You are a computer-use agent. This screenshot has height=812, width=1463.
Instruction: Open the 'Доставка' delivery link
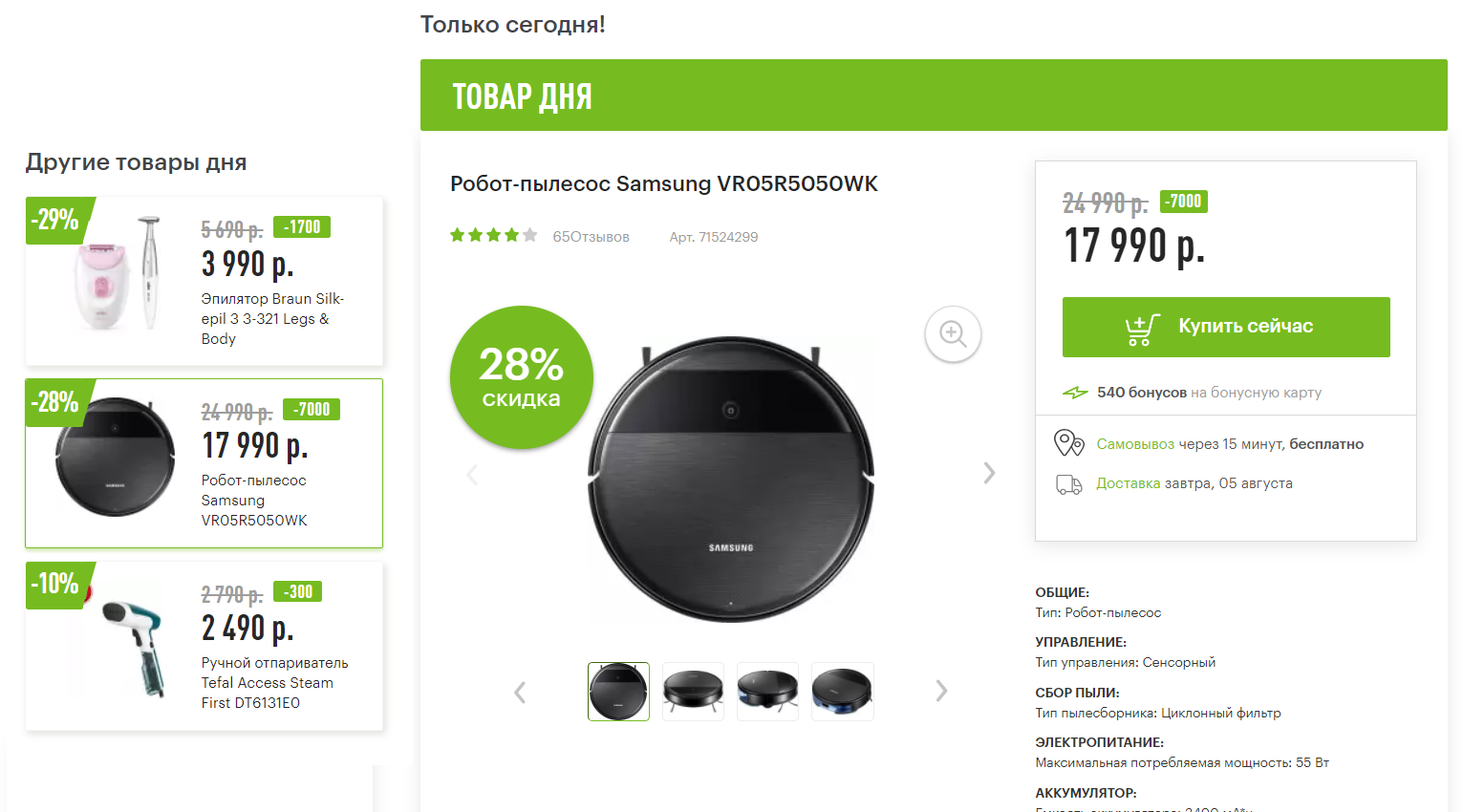tap(1128, 483)
